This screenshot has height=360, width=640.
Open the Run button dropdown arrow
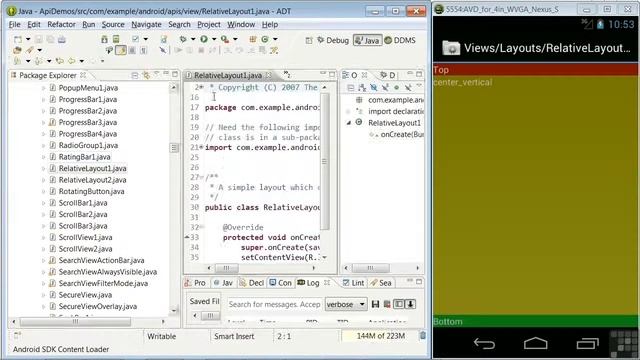pyautogui.click(x=213, y=39)
